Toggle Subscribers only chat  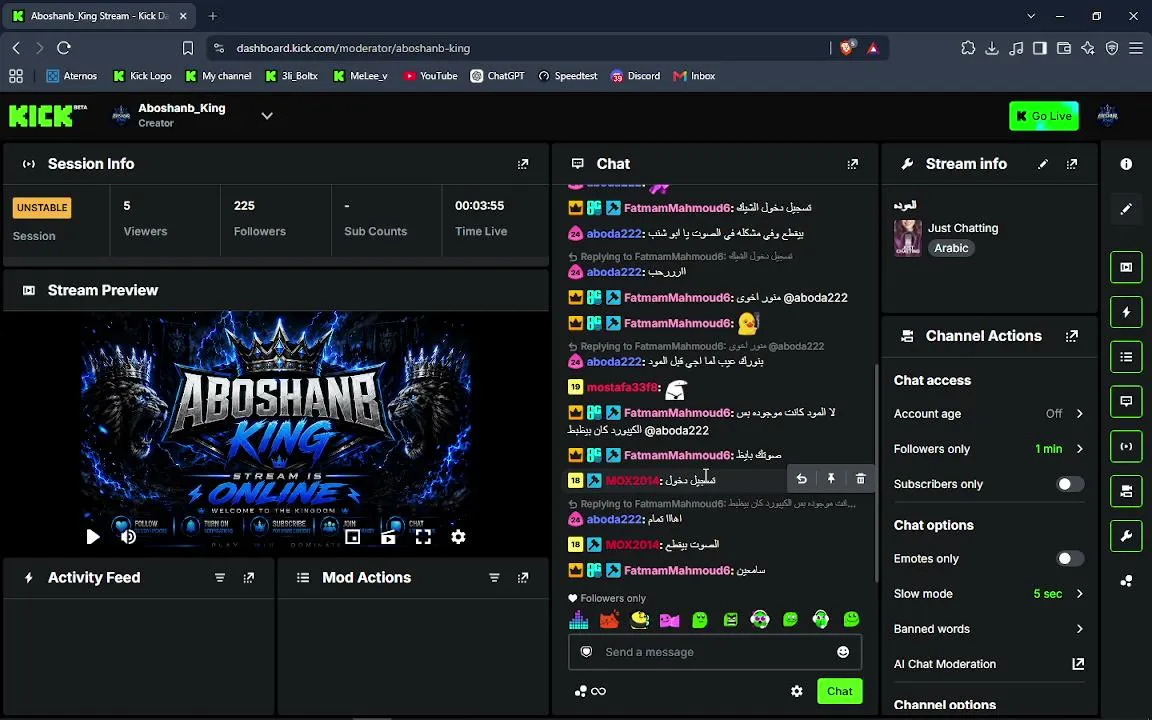pyautogui.click(x=1069, y=483)
